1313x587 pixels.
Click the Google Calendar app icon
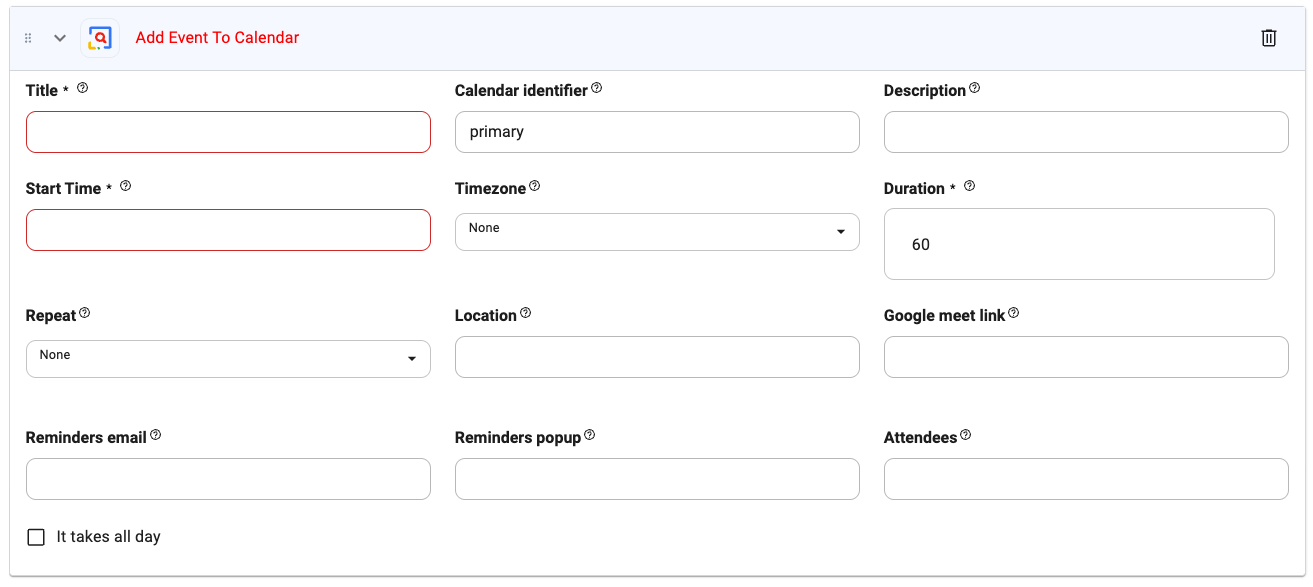(100, 38)
